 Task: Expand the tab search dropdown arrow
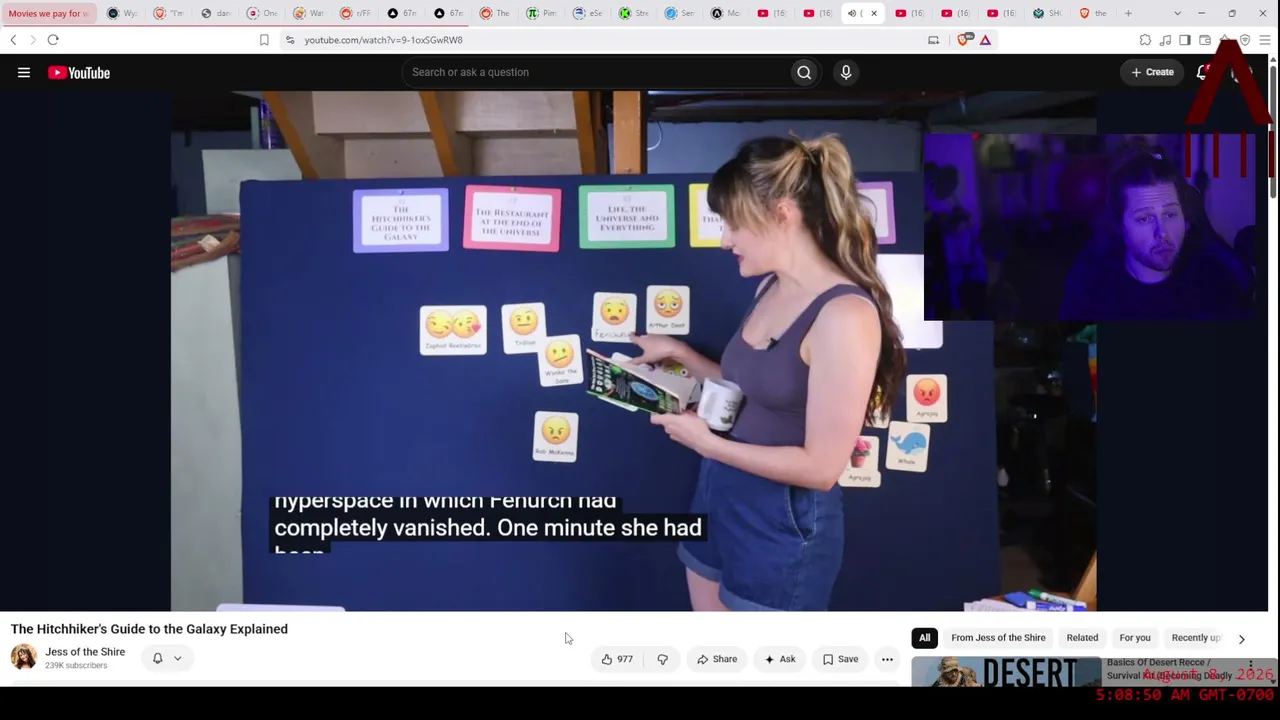coord(1177,13)
